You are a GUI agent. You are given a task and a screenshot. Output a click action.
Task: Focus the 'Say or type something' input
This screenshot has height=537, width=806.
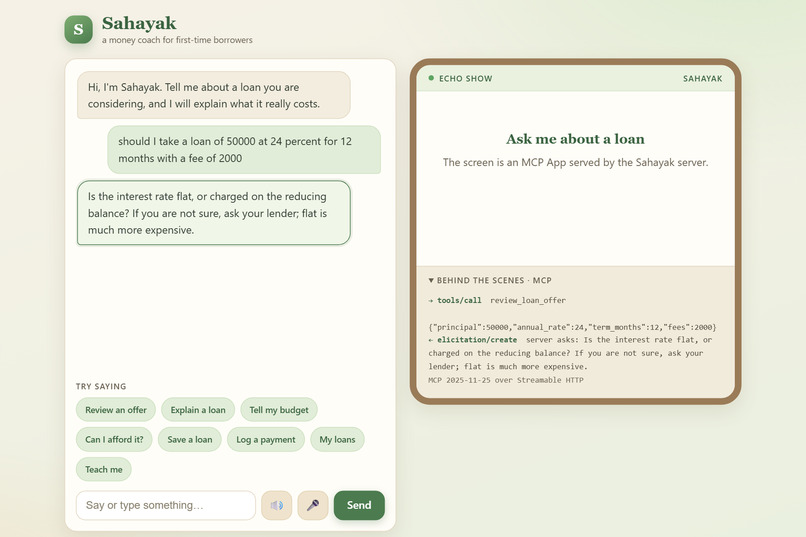[x=166, y=505]
